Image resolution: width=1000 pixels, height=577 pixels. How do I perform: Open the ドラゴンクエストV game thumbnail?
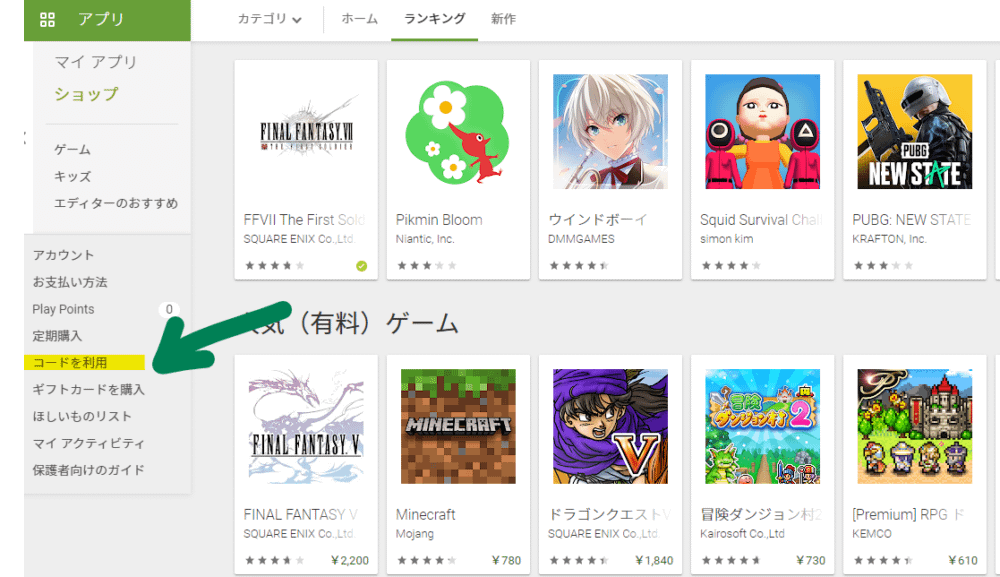(610, 426)
